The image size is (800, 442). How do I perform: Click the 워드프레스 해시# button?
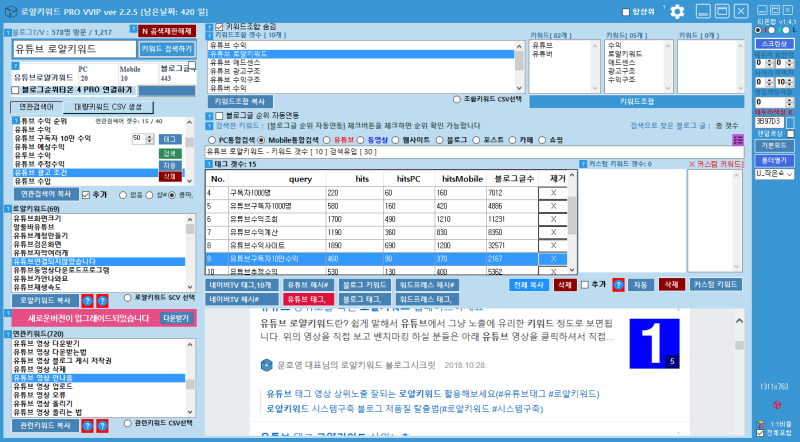[x=427, y=285]
